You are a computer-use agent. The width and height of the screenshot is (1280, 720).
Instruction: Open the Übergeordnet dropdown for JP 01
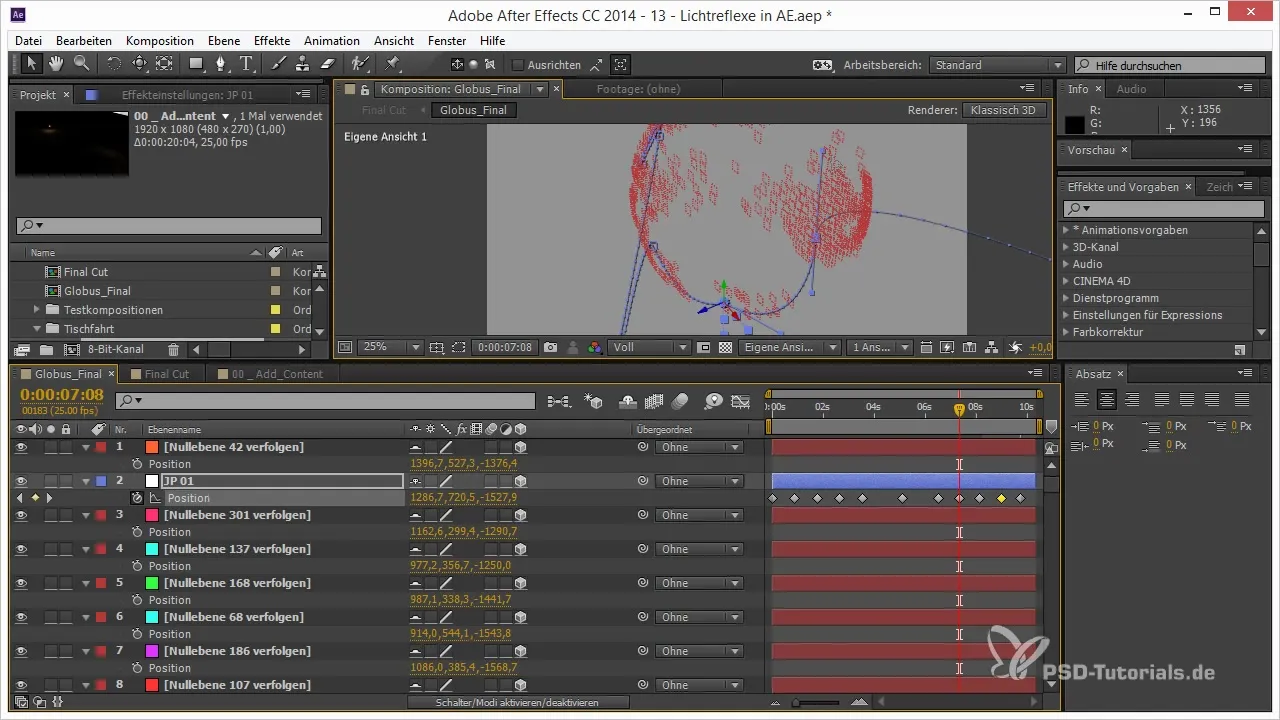click(699, 481)
